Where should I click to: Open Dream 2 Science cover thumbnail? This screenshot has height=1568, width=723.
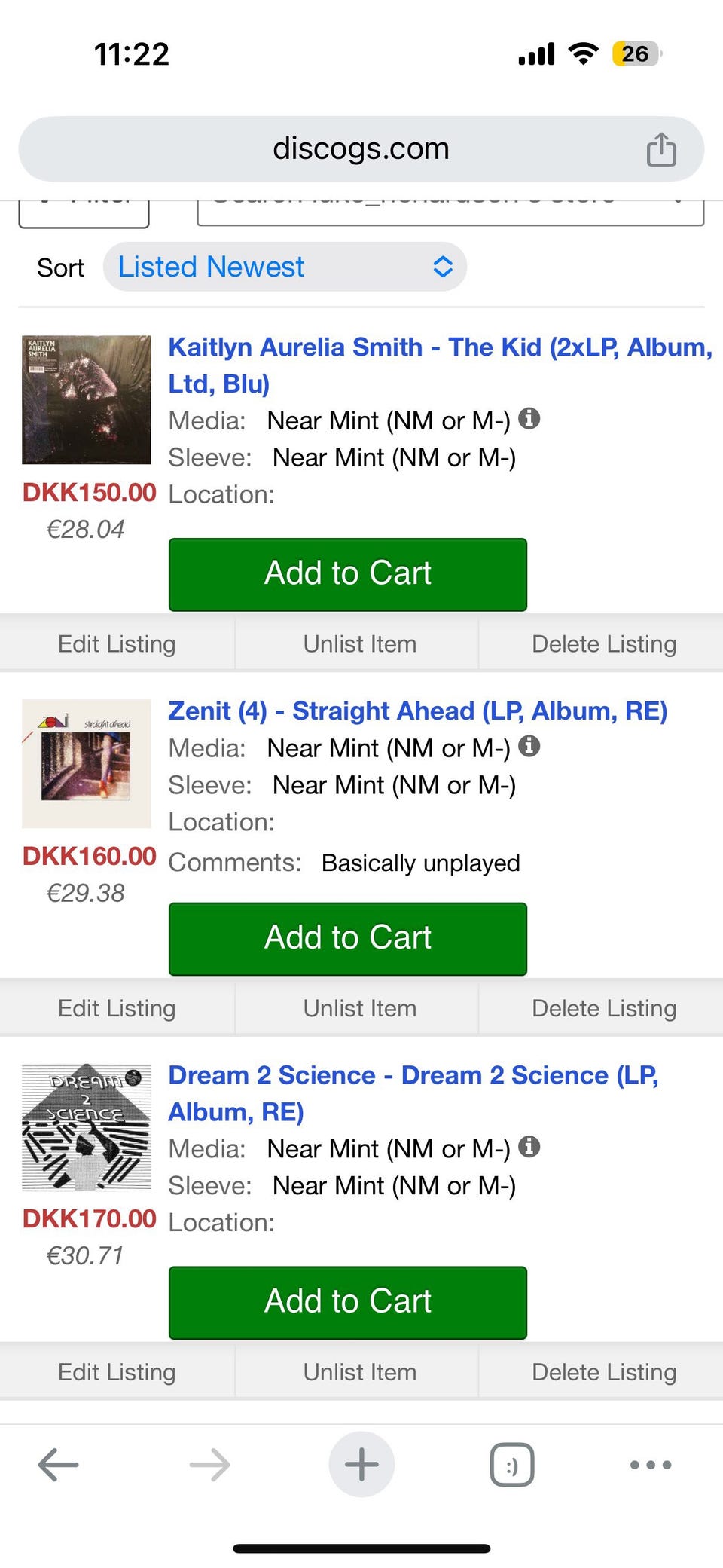86,1127
